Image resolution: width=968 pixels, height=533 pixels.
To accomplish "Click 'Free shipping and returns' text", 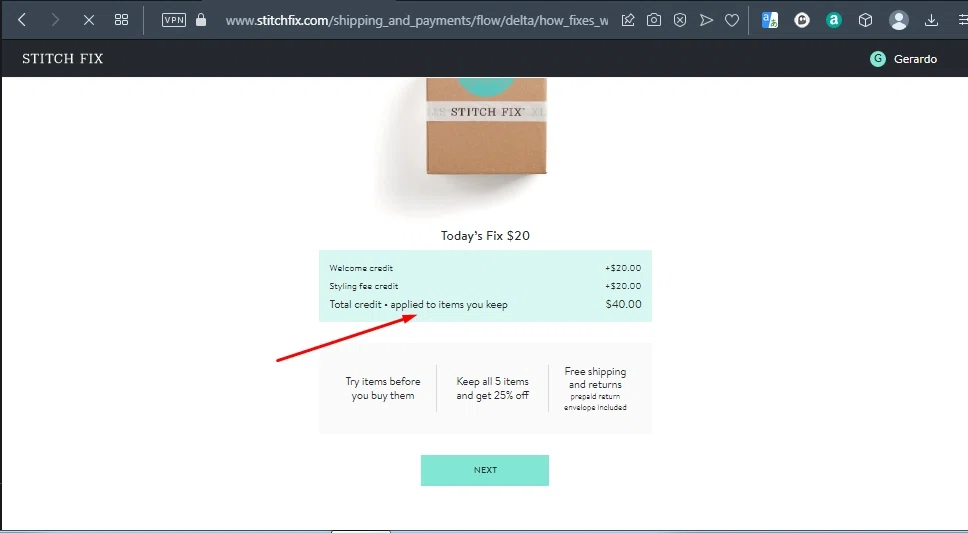I will point(595,378).
